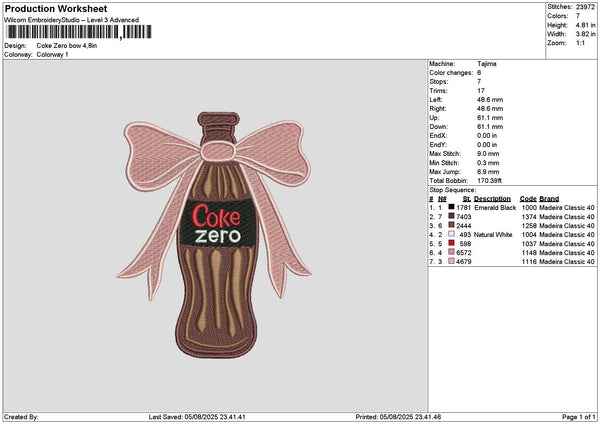This screenshot has height=424, width=600.
Task: Select the Min Stitch value 0.3 mm
Action: (488, 163)
